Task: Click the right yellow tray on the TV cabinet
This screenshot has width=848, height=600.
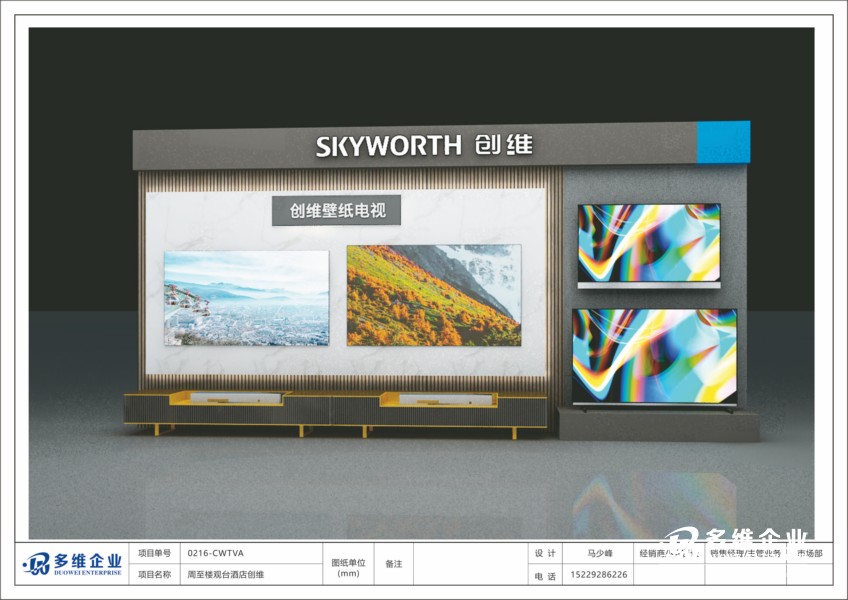Action: (x=439, y=399)
